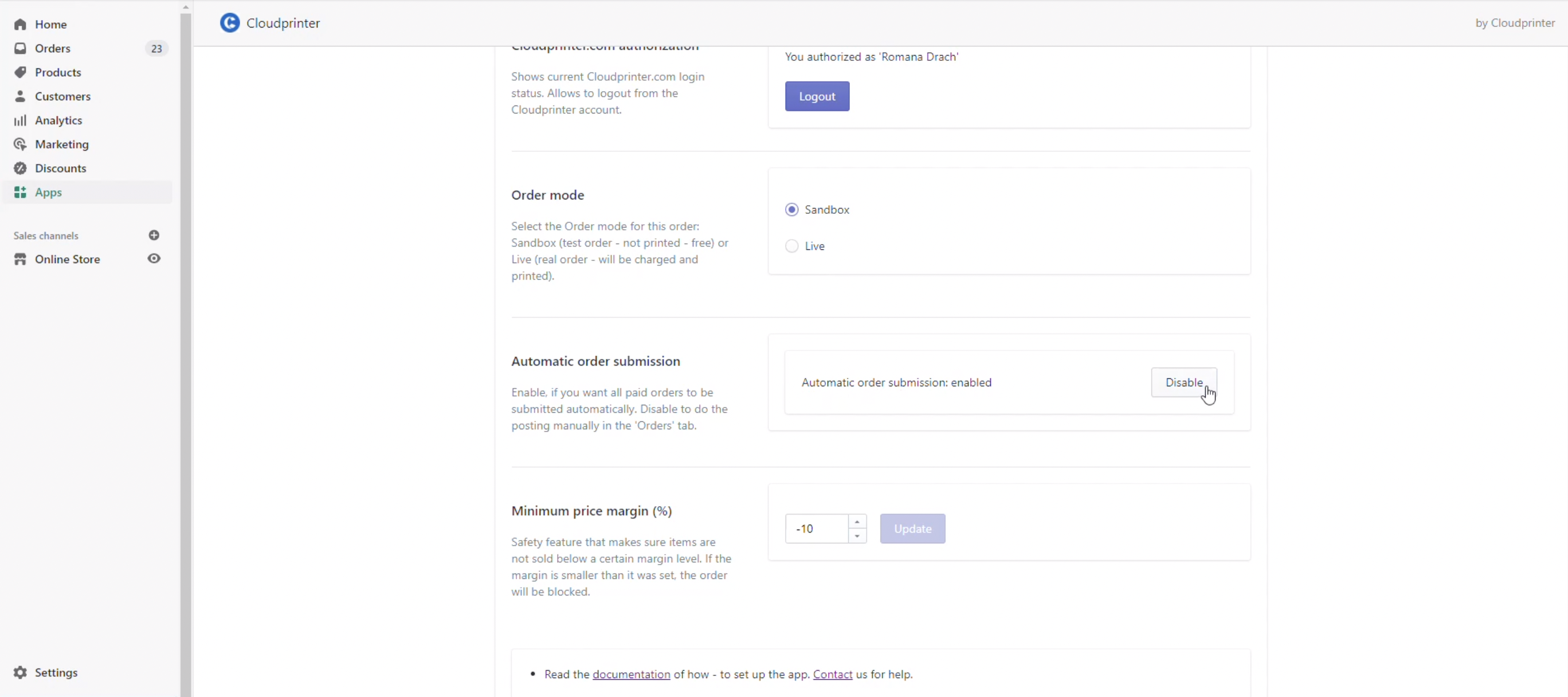Open the documentation link
The height and width of the screenshot is (697, 1568).
coord(631,674)
